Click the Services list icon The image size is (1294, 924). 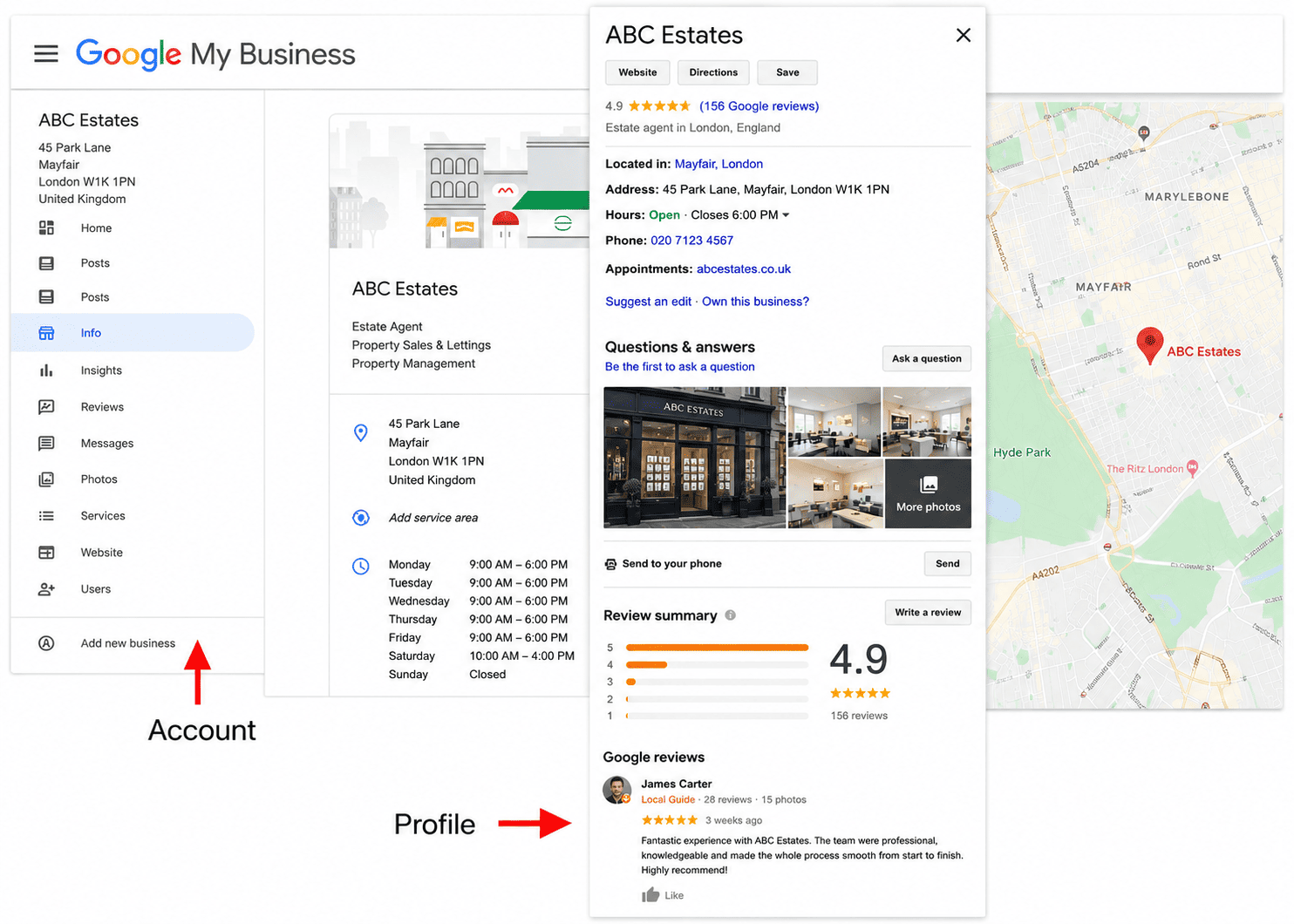point(46,516)
